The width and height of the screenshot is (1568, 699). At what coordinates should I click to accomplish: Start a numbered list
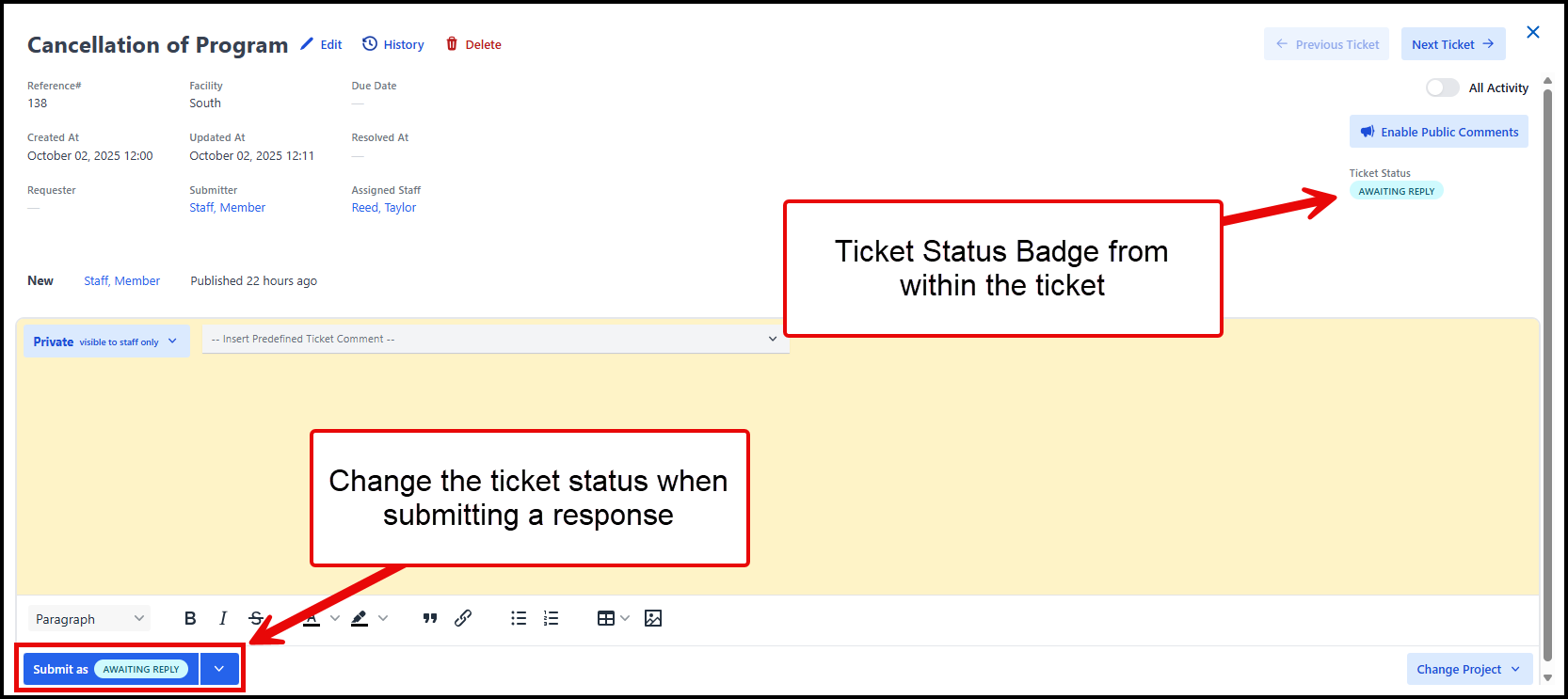coord(552,618)
